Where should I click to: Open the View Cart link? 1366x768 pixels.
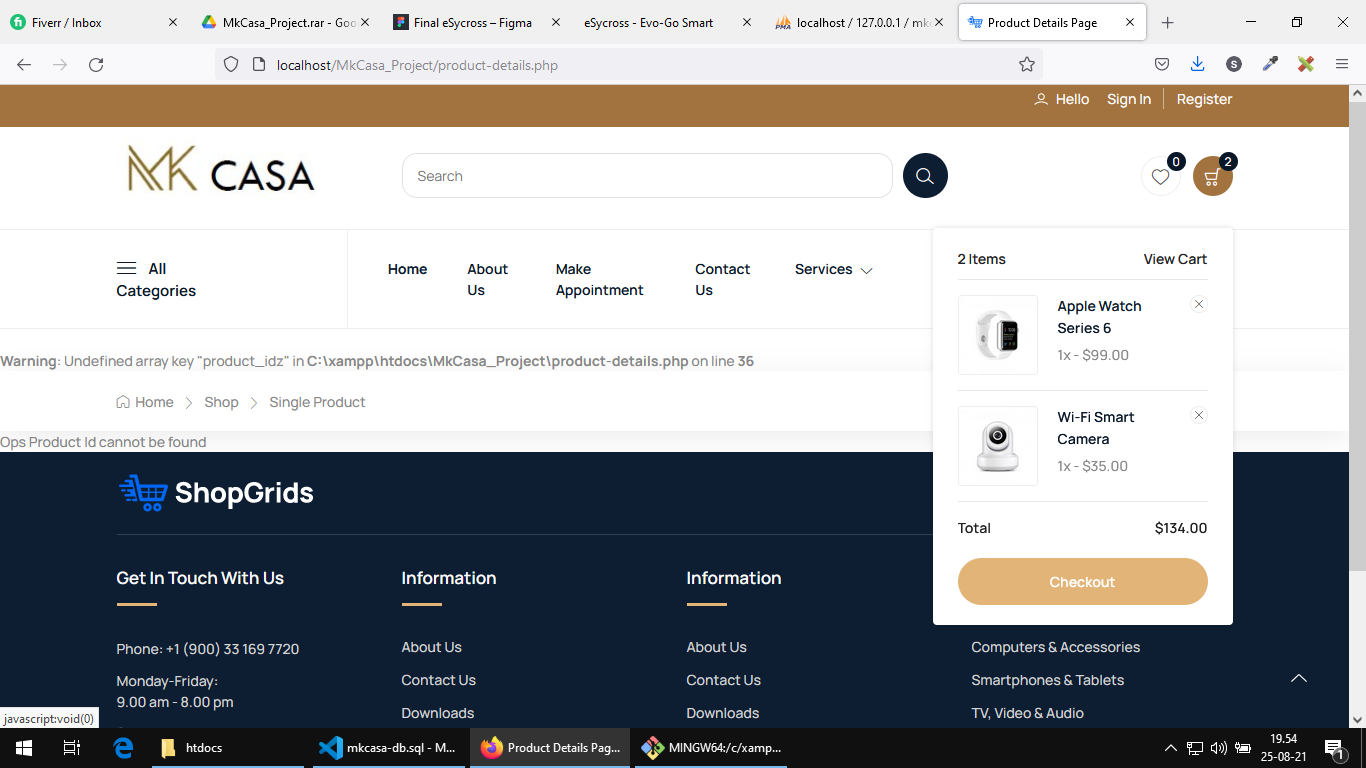point(1175,259)
